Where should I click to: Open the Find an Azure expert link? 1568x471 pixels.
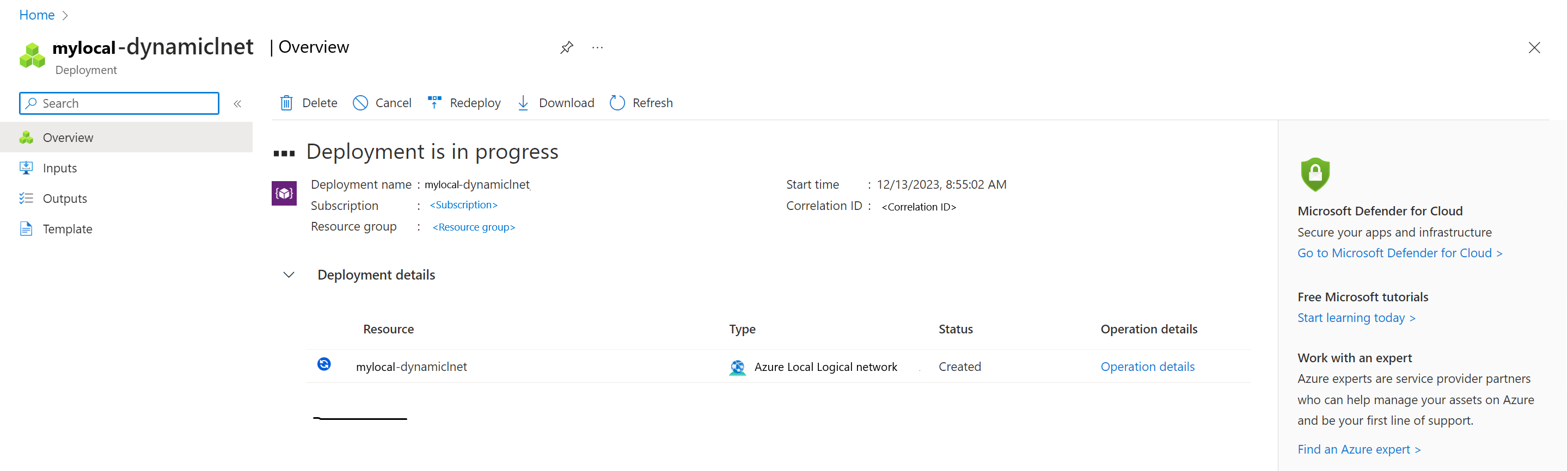1358,449
